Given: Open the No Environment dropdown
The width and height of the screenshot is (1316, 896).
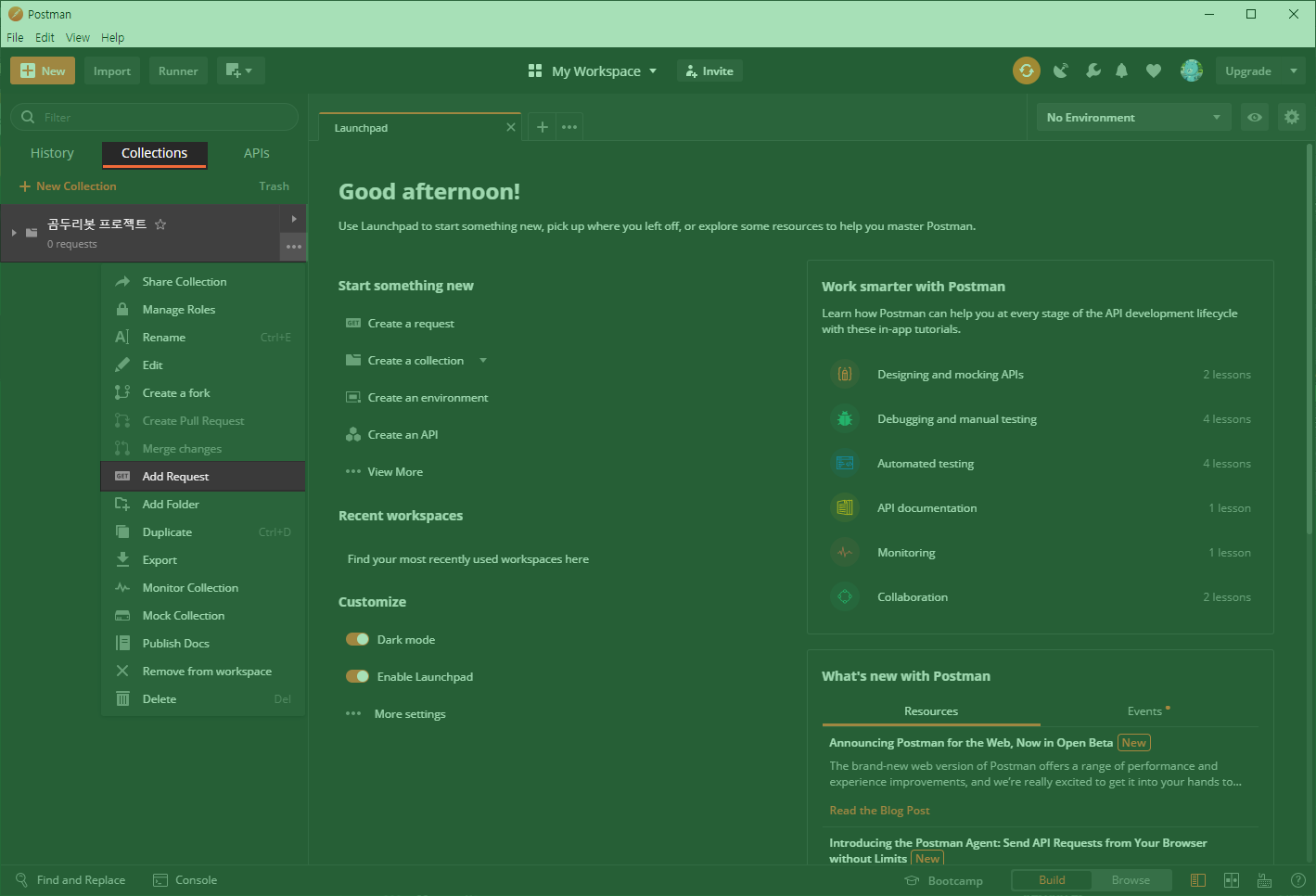Looking at the screenshot, I should point(1133,118).
